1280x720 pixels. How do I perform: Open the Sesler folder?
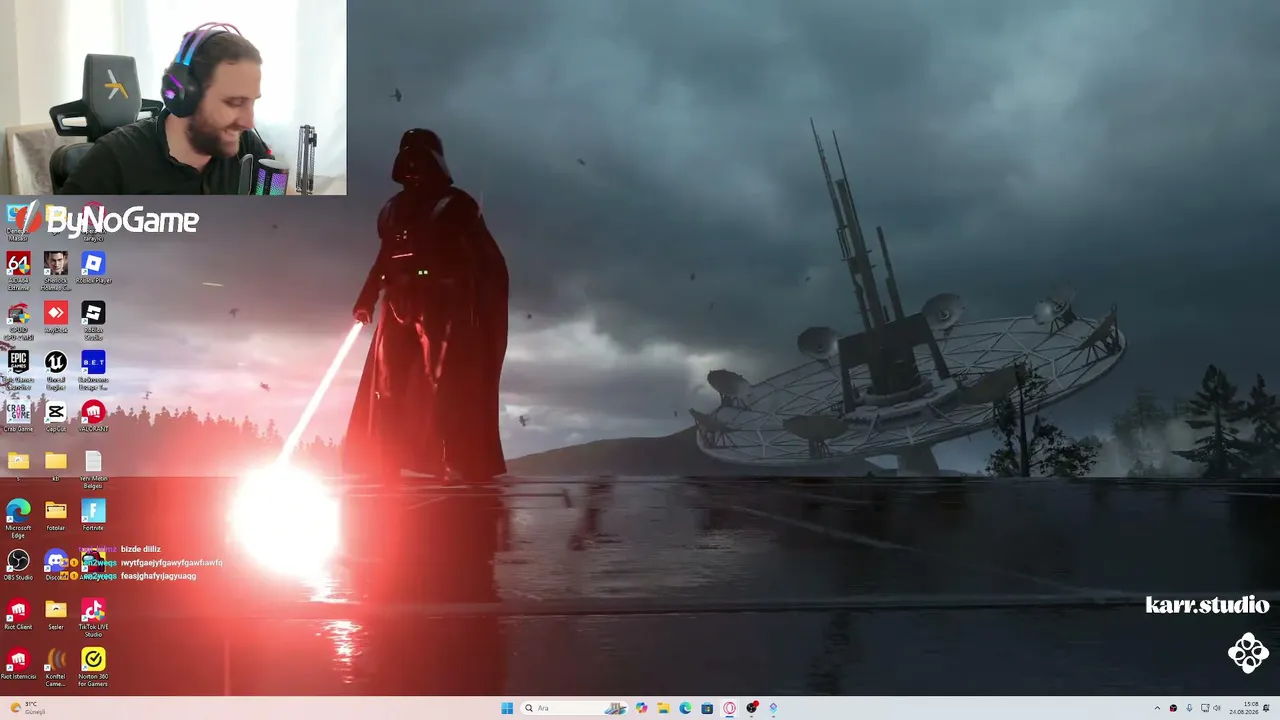pyautogui.click(x=56, y=615)
